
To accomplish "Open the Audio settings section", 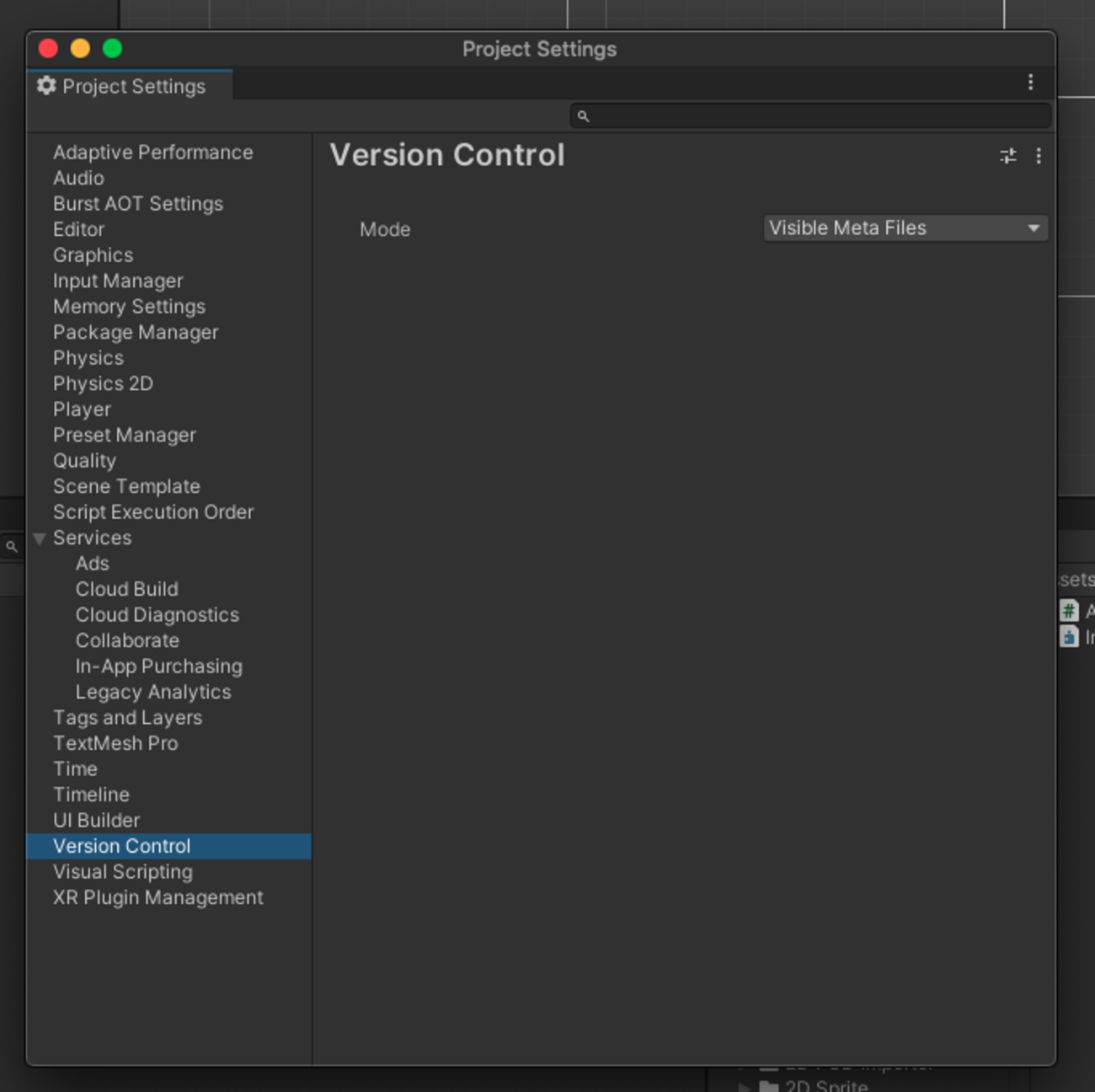I will click(78, 178).
